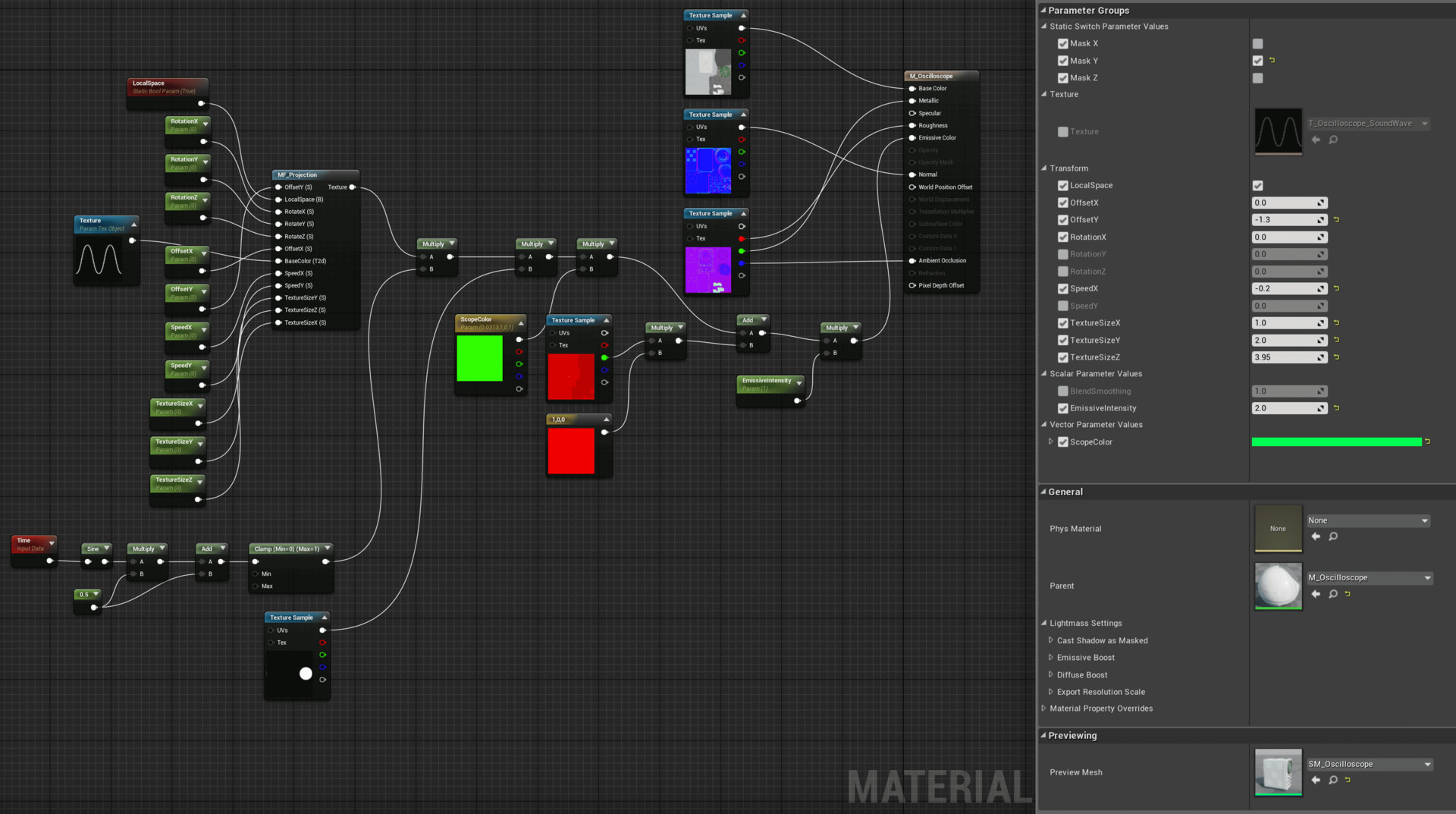This screenshot has height=814, width=1456.
Task: Reset the ScopeColor parameter to default
Action: 1429,442
